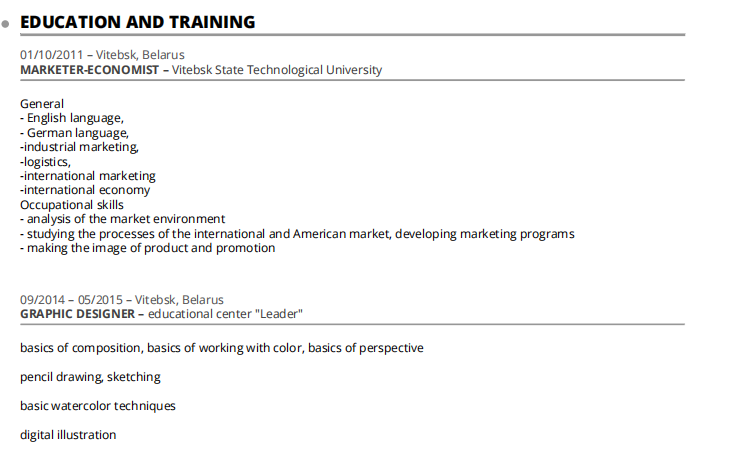Click the international economy line
This screenshot has height=450, width=740.
[86, 190]
